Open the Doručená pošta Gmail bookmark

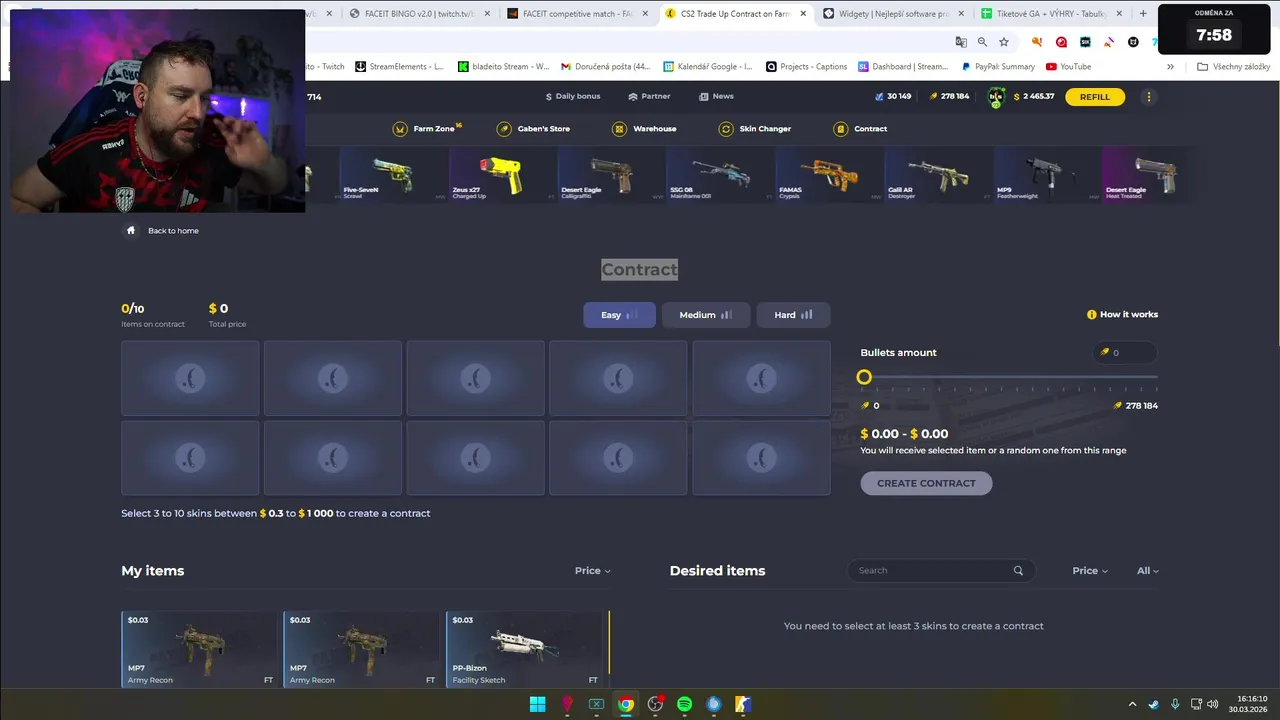[x=605, y=67]
